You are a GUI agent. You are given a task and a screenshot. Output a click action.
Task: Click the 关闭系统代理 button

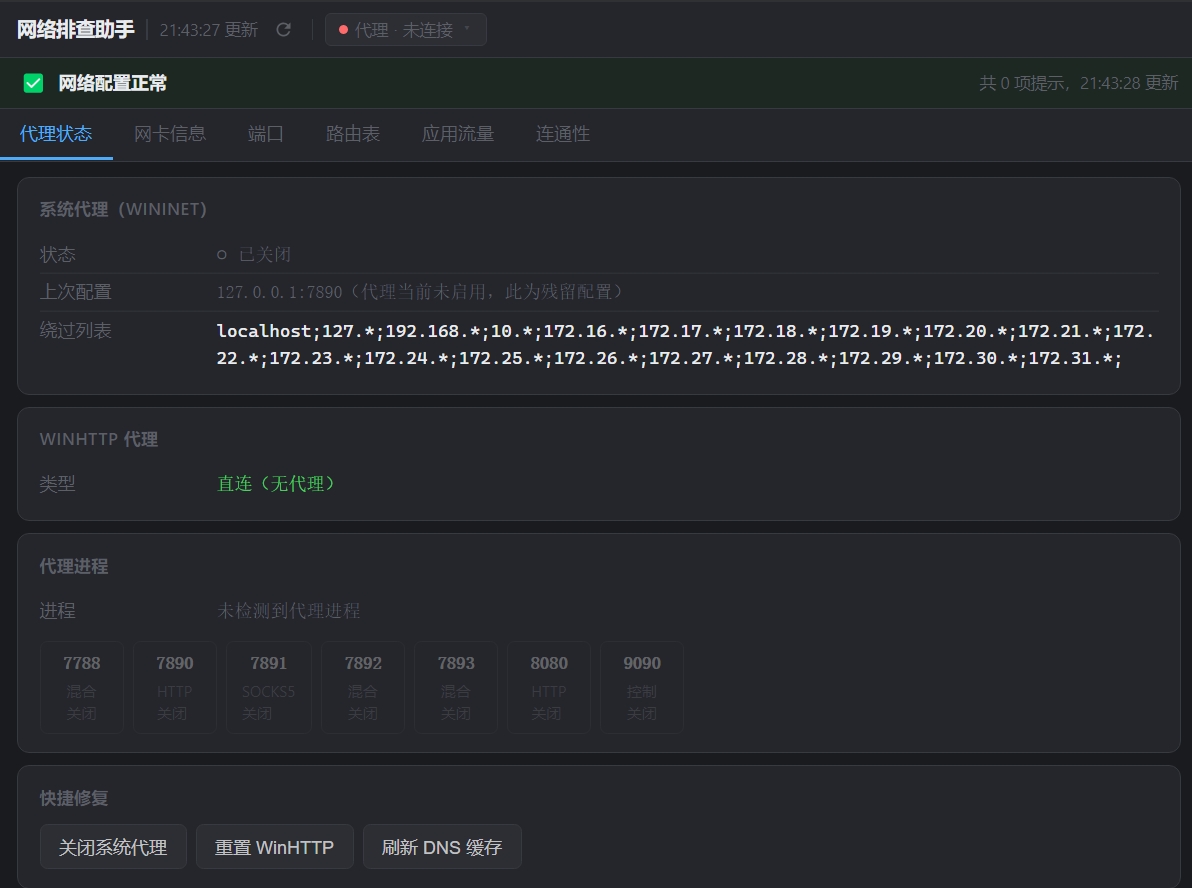click(x=113, y=847)
